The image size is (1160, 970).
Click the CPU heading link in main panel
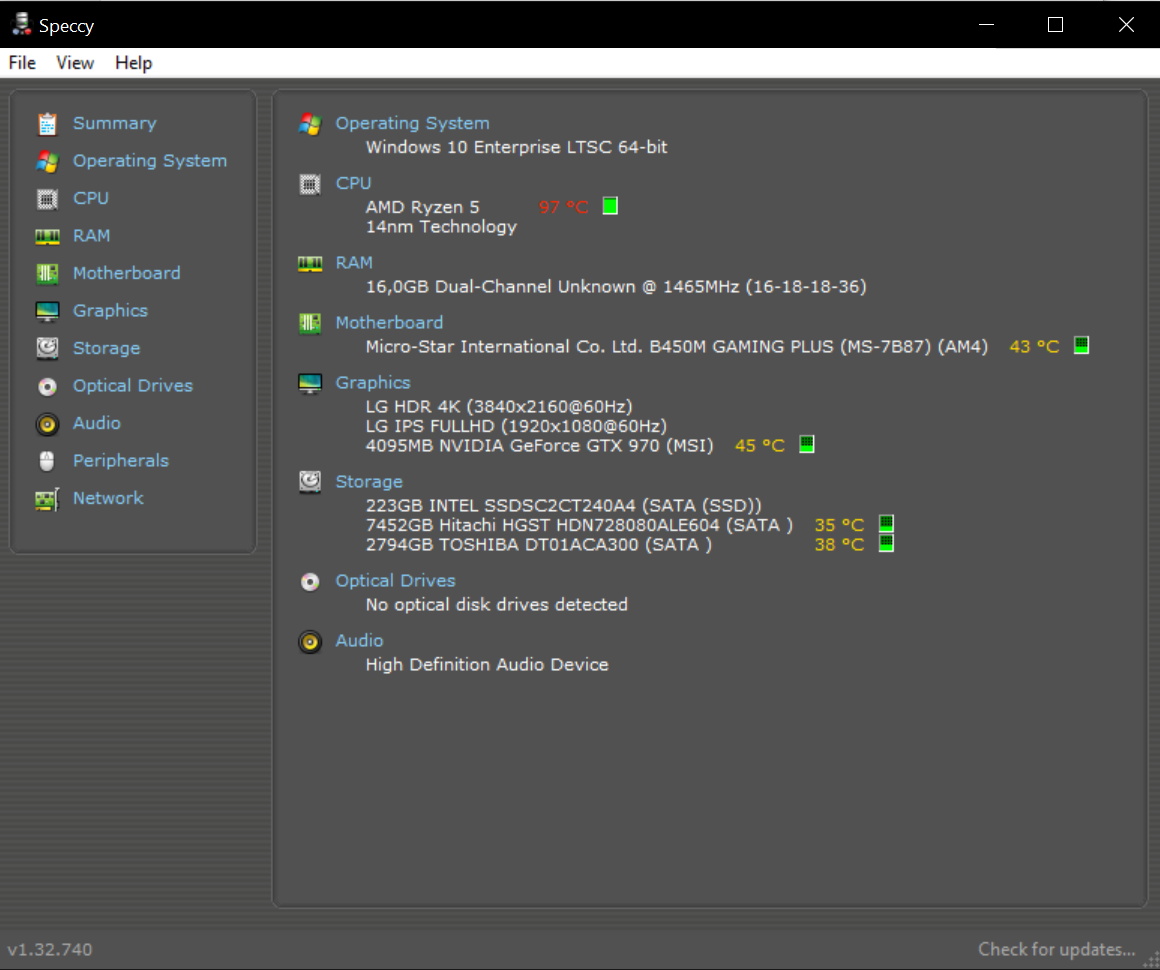click(x=354, y=183)
